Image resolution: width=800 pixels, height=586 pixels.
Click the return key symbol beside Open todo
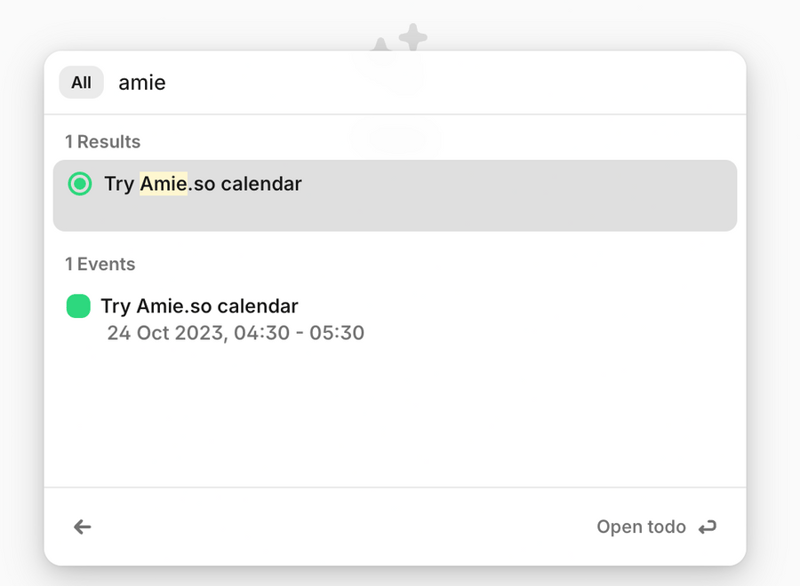[x=710, y=527]
